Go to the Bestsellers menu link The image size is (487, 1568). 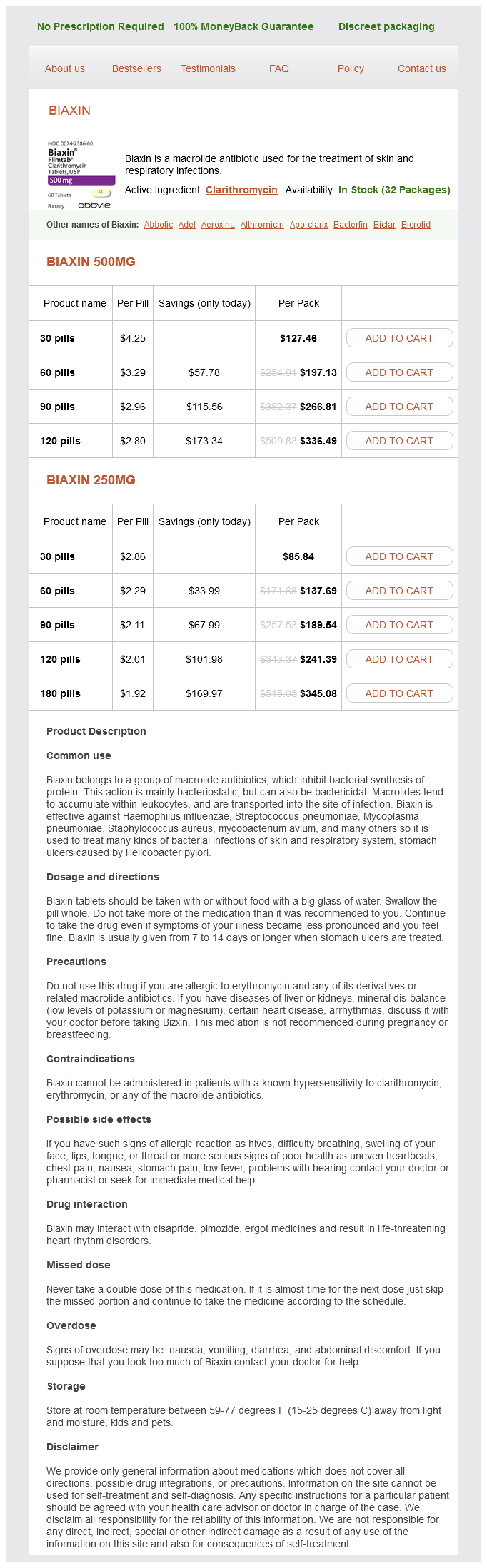click(x=136, y=68)
